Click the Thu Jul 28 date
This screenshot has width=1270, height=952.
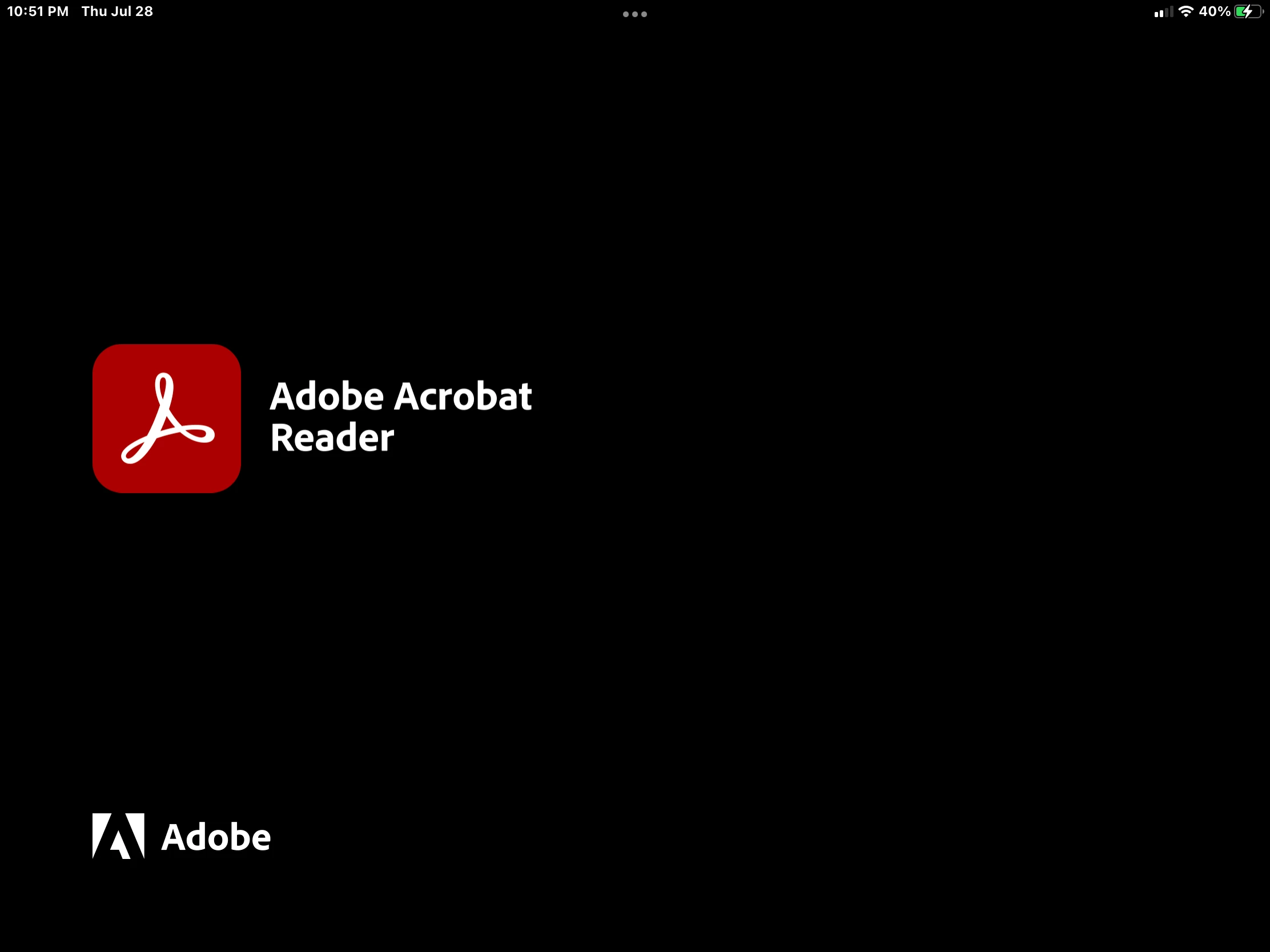point(117,11)
